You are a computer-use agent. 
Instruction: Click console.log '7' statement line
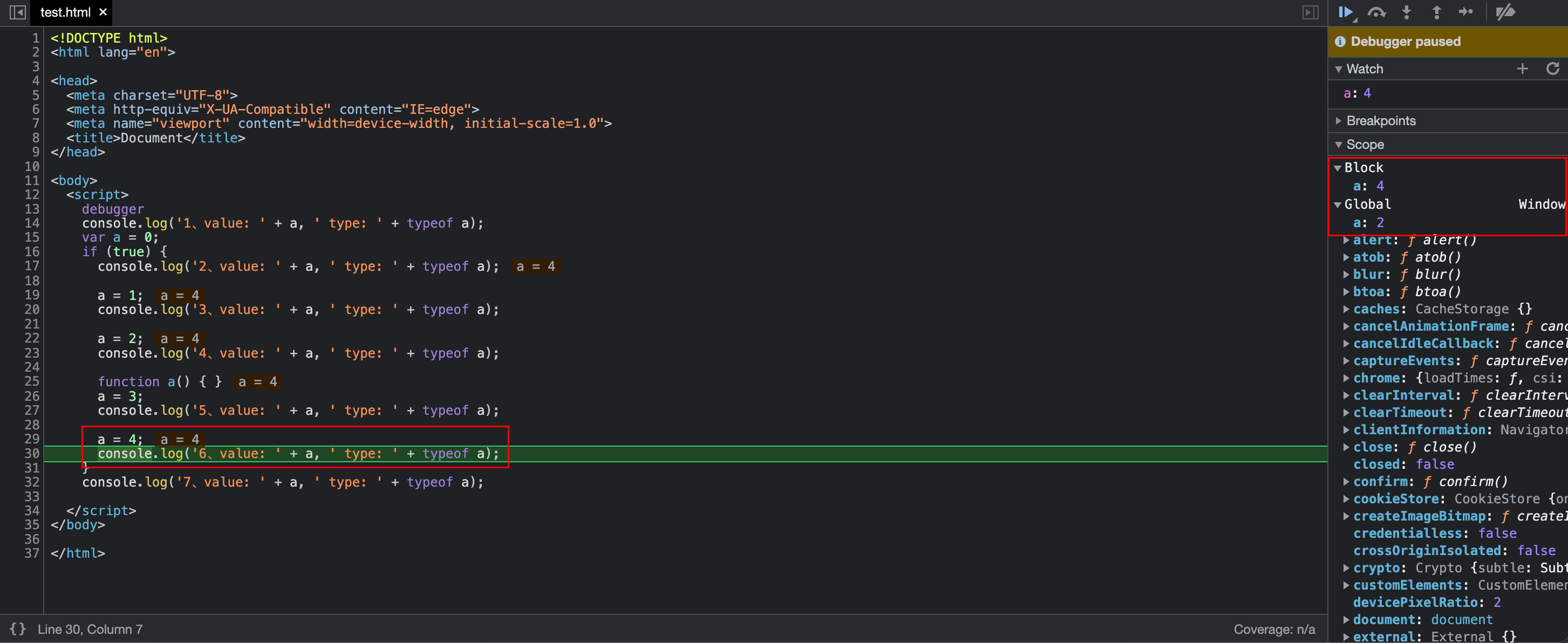pos(283,482)
